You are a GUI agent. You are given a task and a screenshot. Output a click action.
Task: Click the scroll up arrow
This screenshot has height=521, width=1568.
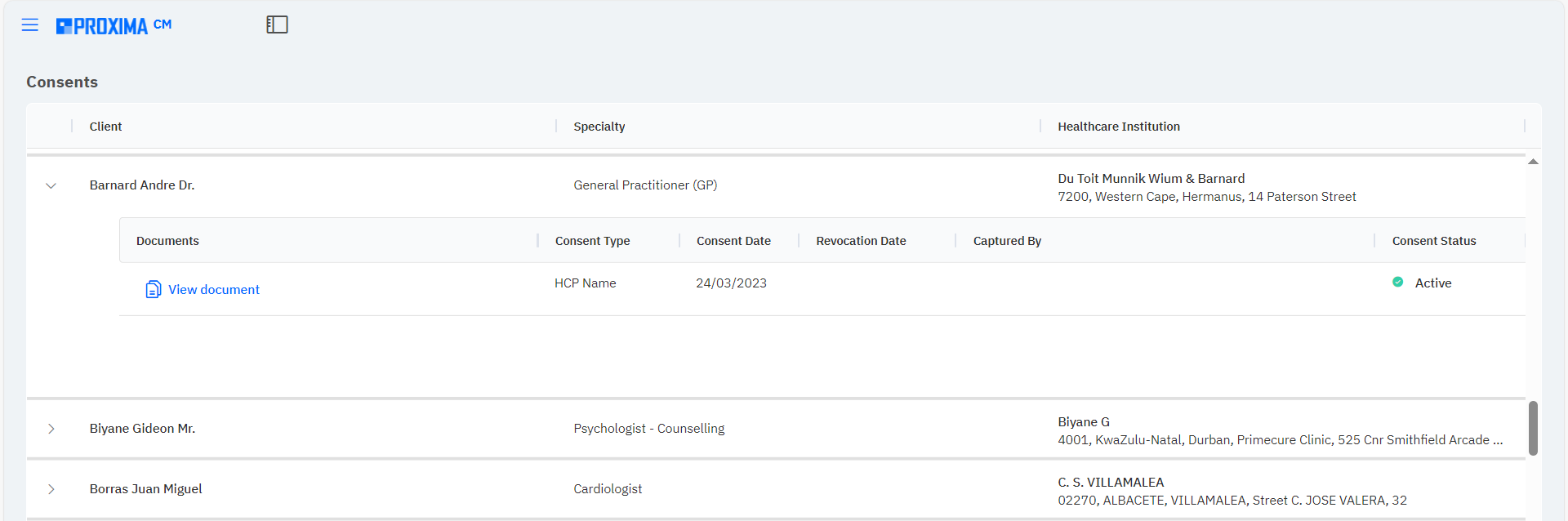point(1533,162)
